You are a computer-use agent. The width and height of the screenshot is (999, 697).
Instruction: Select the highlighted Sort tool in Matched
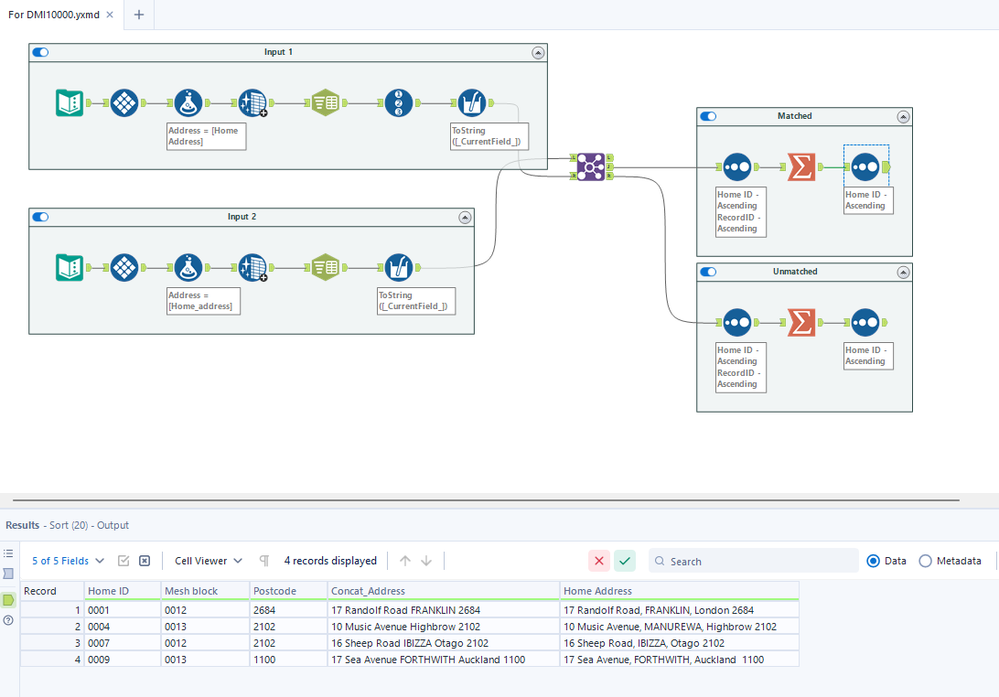pyautogui.click(x=865, y=167)
